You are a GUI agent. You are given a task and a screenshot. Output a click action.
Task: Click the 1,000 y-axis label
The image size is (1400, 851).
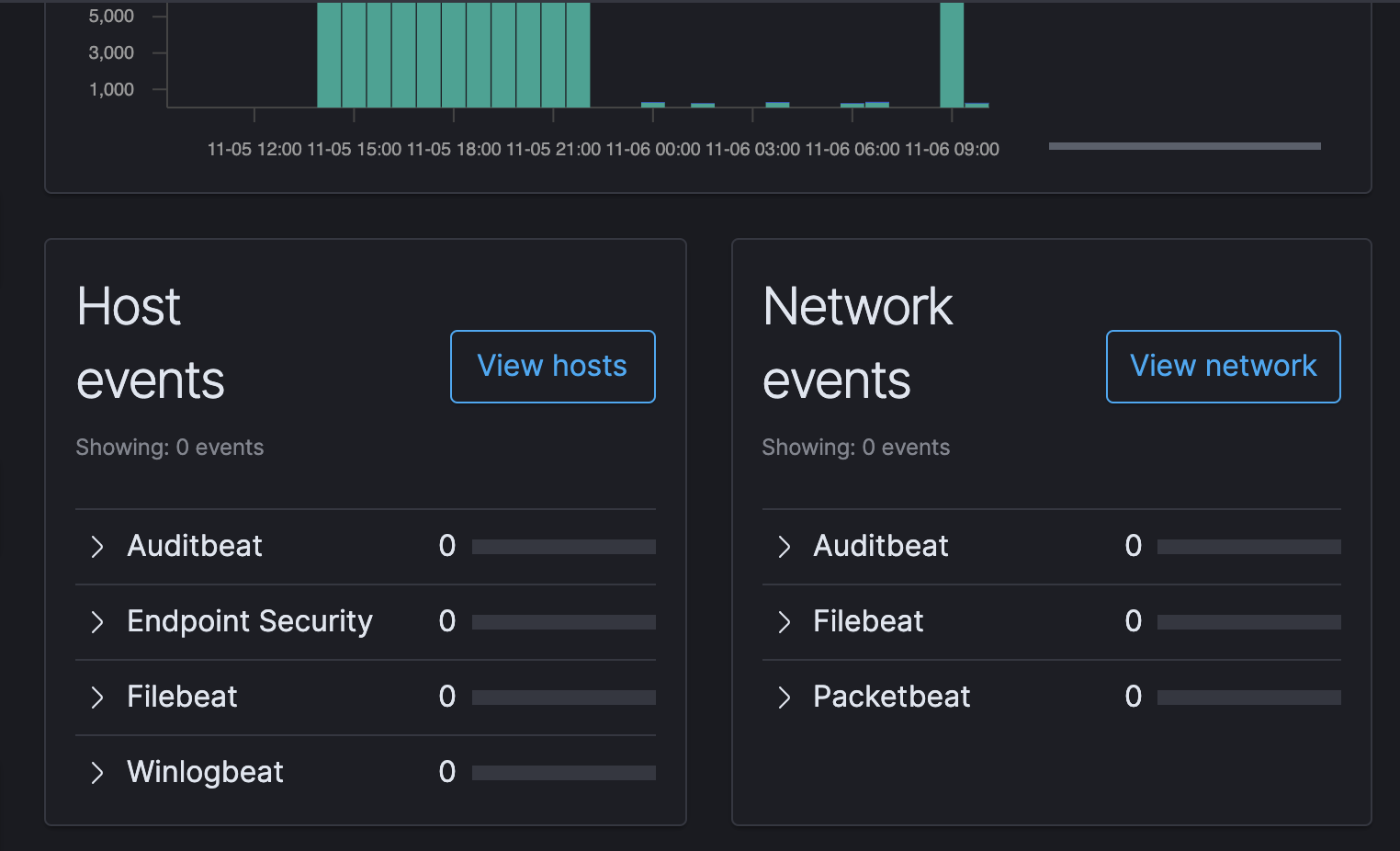(111, 90)
